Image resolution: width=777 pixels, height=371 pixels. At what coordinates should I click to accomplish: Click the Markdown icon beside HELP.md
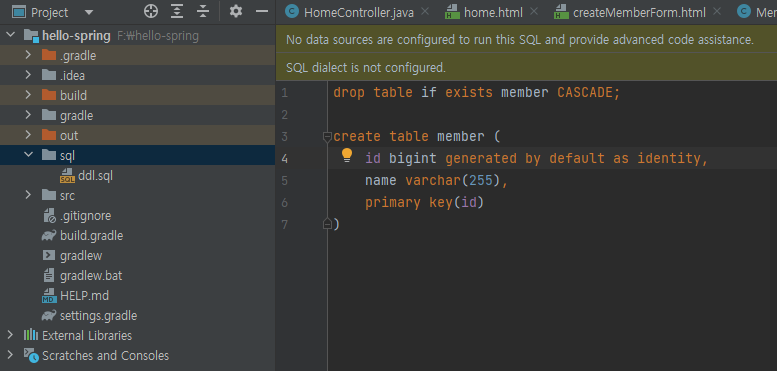pos(49,296)
